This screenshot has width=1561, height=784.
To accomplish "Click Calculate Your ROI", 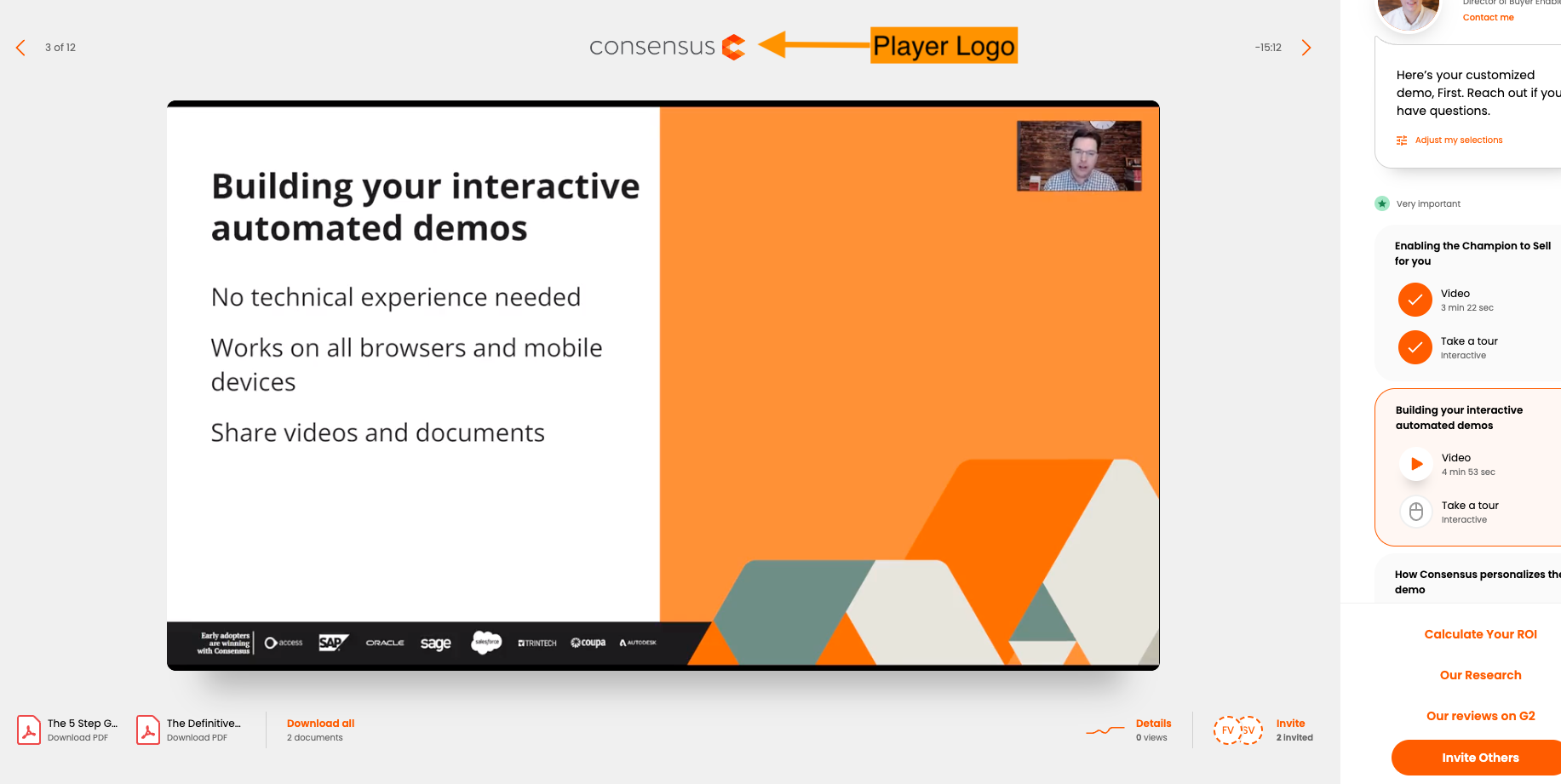I will pos(1480,634).
